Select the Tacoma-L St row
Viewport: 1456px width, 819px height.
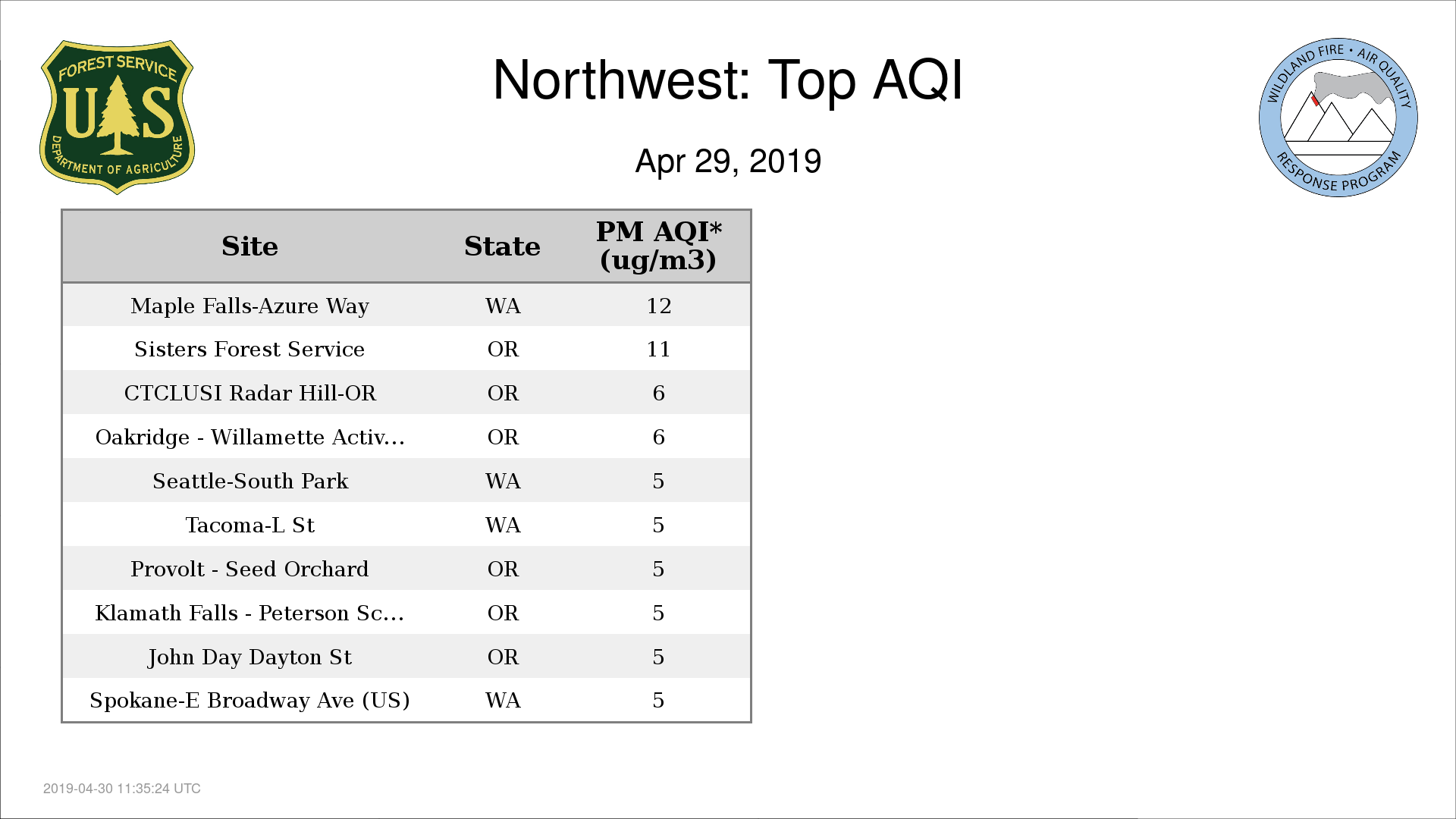[406, 525]
